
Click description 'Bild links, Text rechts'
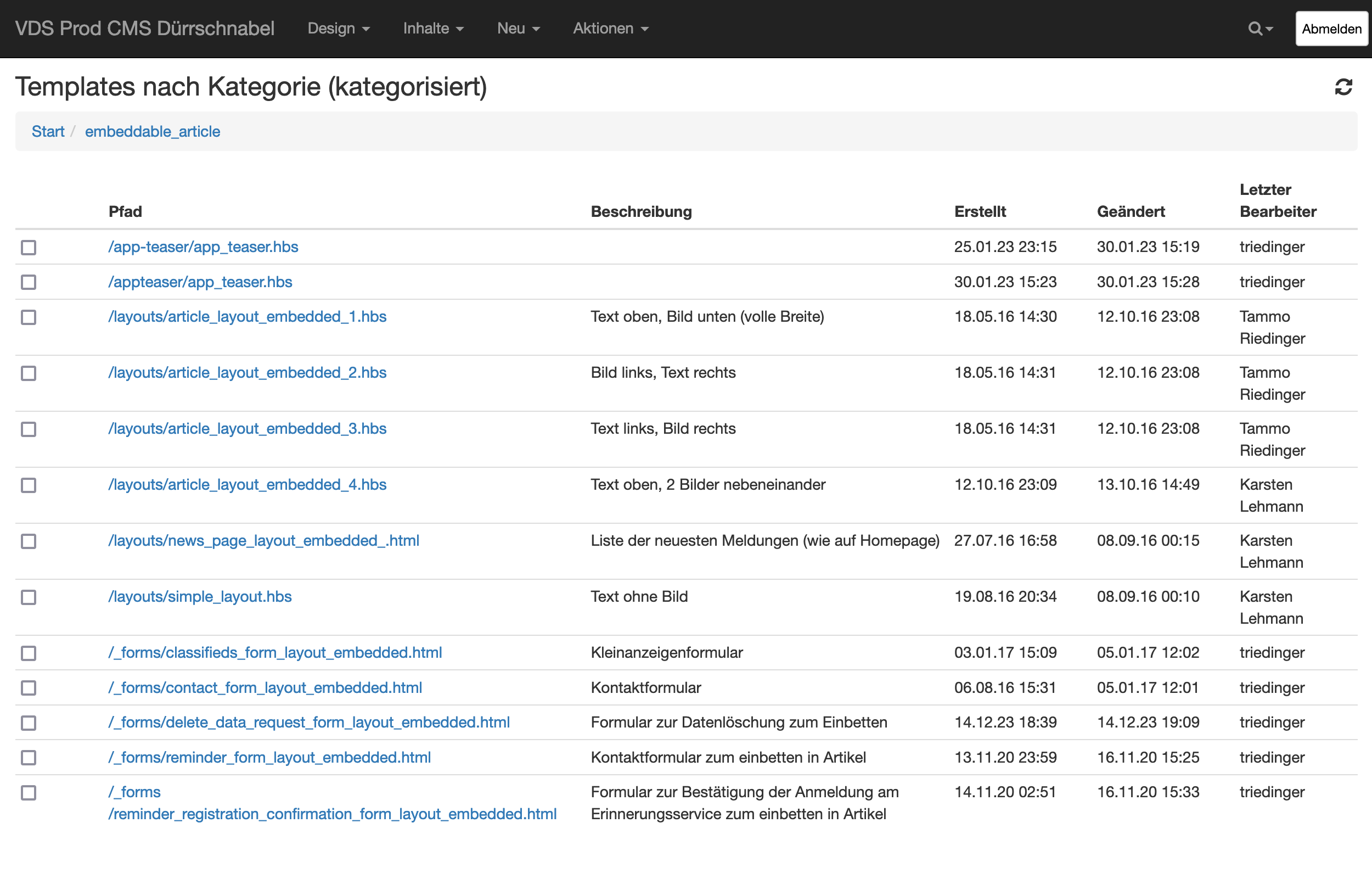tap(663, 373)
